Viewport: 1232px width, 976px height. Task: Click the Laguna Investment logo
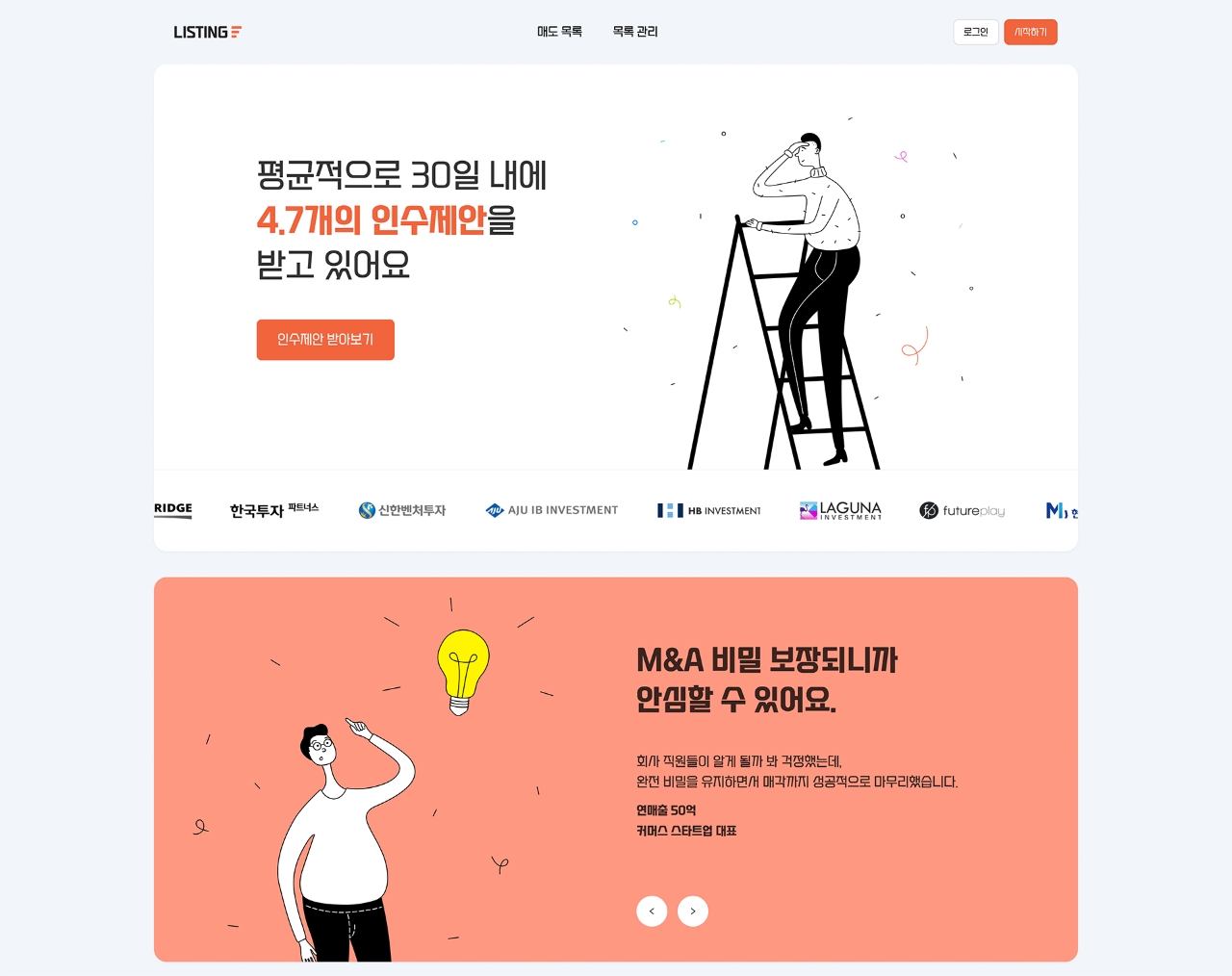point(840,510)
